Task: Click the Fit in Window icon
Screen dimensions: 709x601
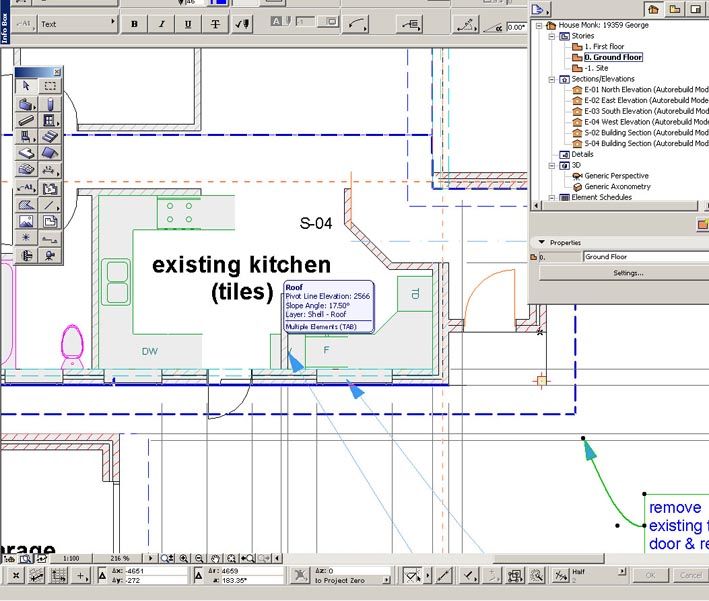Action: [232, 558]
